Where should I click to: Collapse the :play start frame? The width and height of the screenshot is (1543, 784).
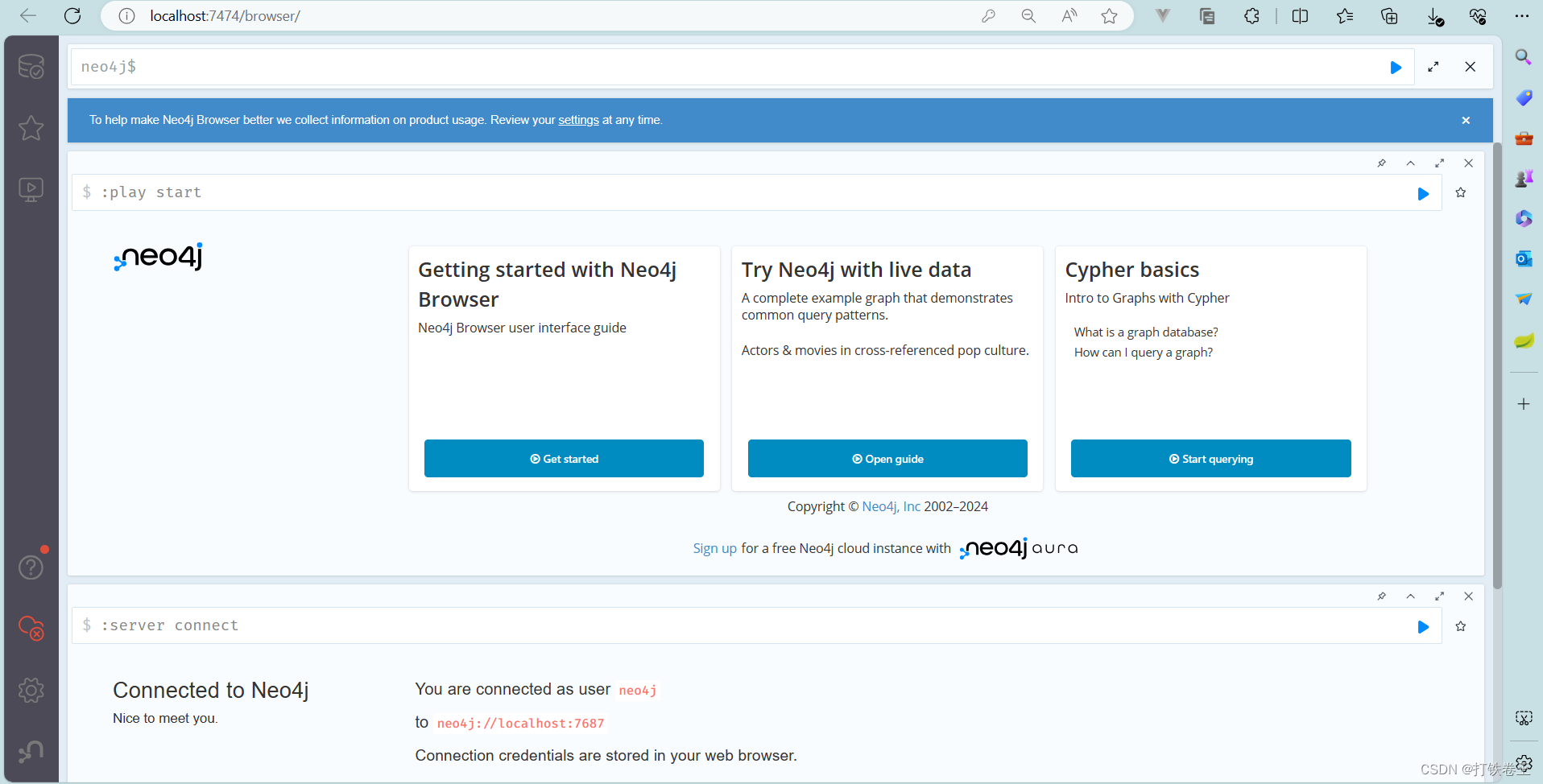click(1411, 163)
